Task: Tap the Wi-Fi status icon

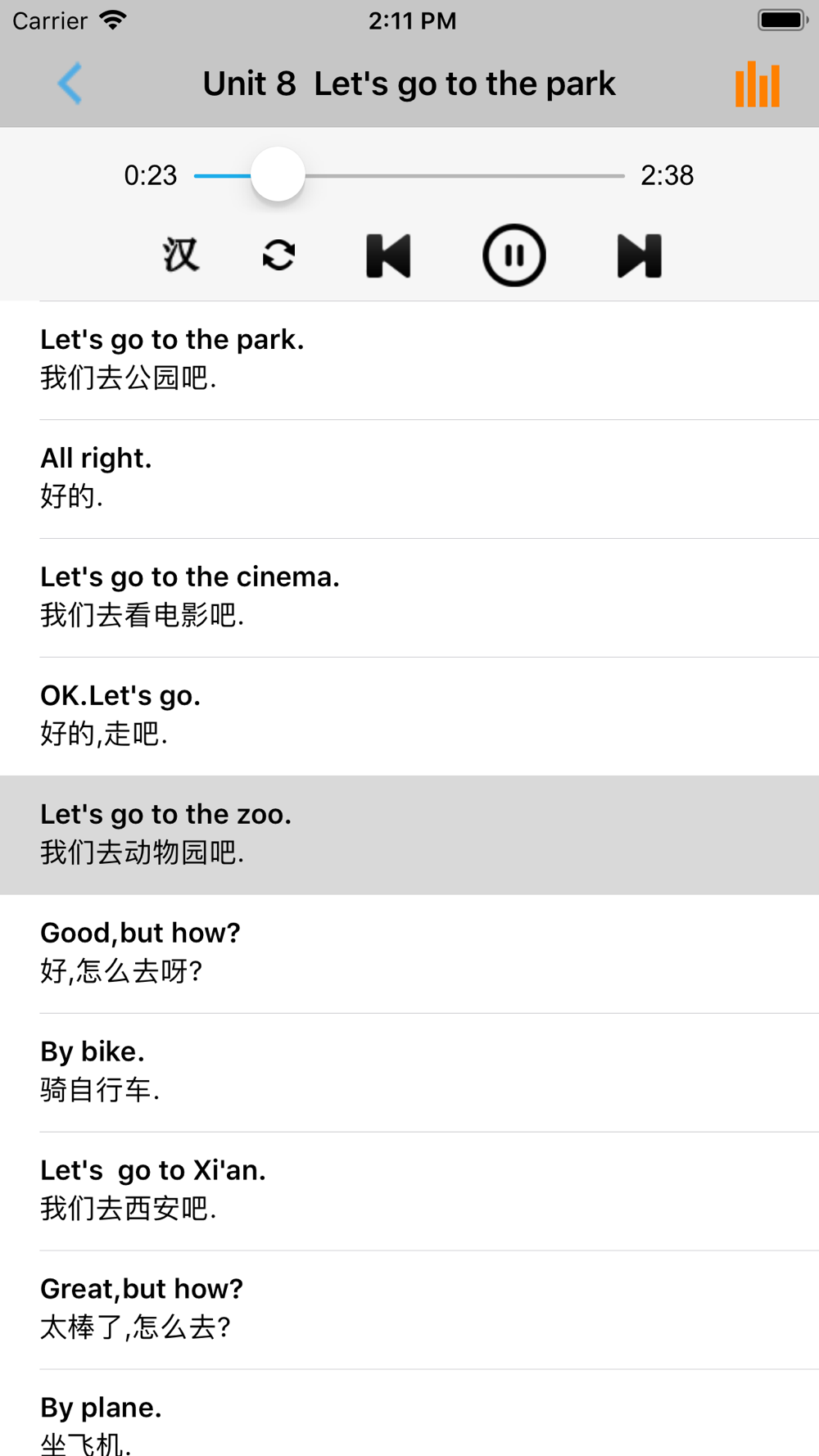Action: tap(112, 20)
